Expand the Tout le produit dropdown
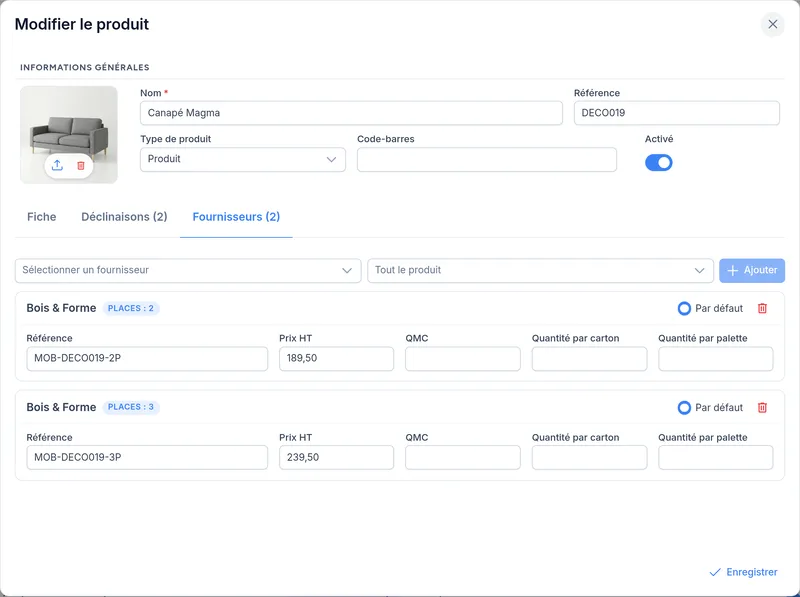The height and width of the screenshot is (597, 800). point(540,270)
